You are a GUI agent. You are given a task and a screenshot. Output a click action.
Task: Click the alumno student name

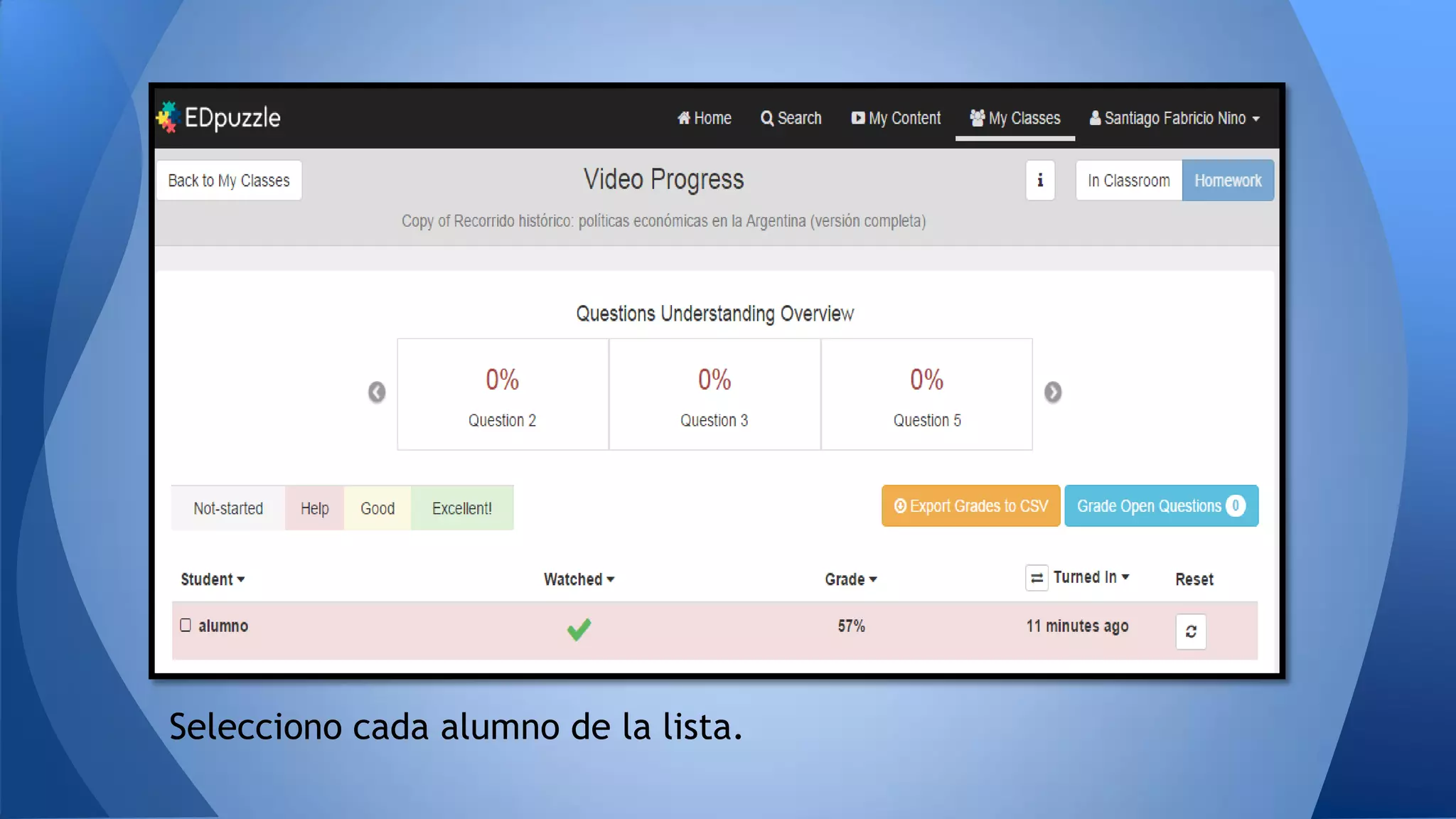223,626
